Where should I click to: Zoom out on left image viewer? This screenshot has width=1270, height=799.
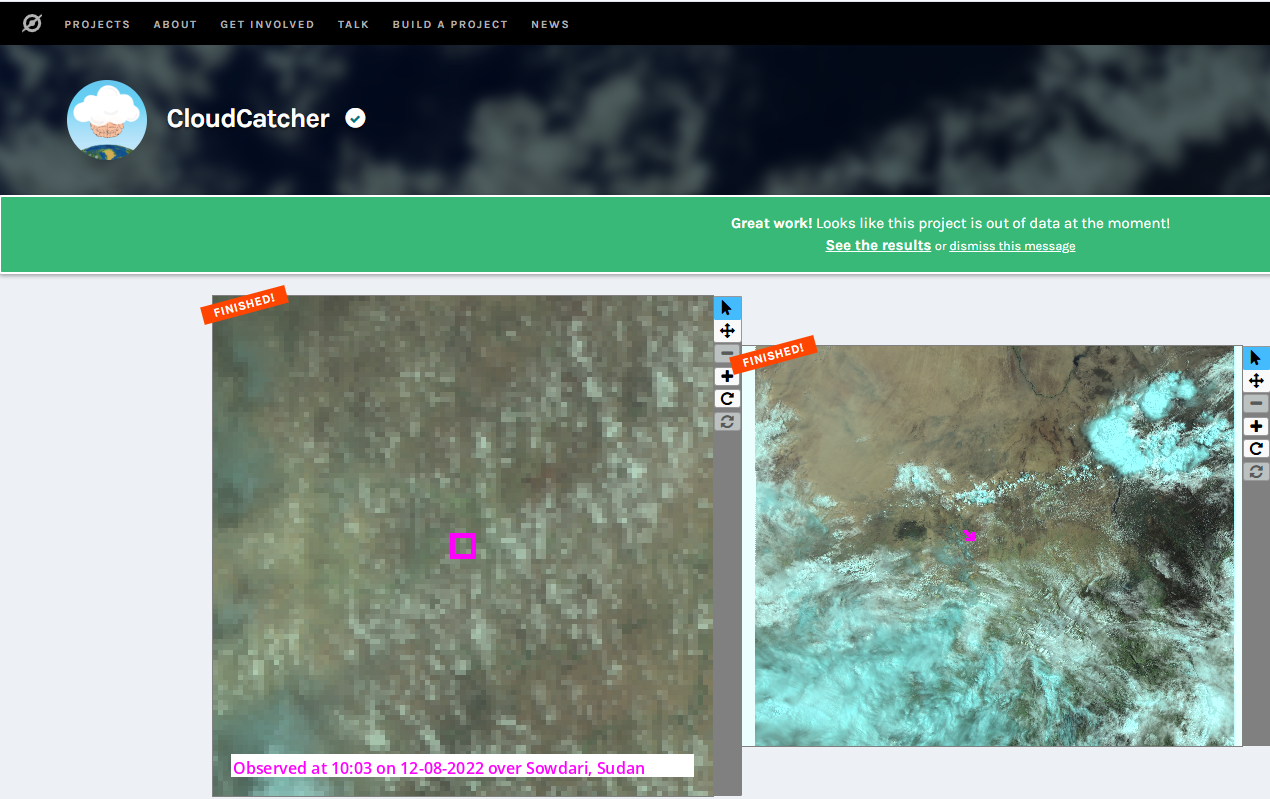727,354
